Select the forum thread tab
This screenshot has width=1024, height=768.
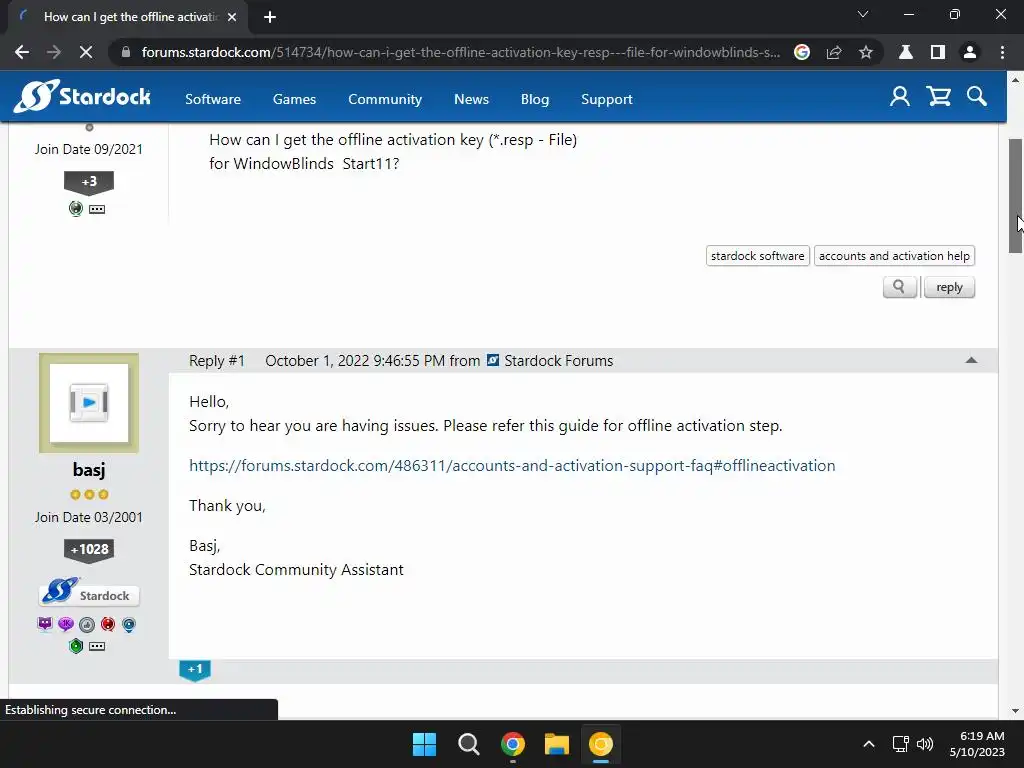[129, 17]
